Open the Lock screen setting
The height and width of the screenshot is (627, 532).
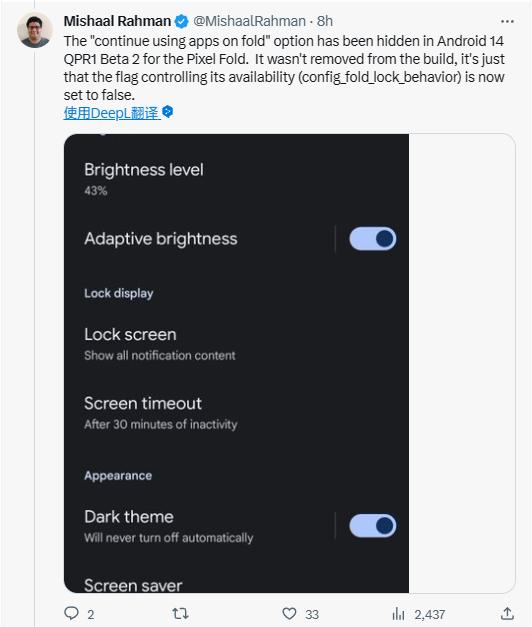[236, 344]
